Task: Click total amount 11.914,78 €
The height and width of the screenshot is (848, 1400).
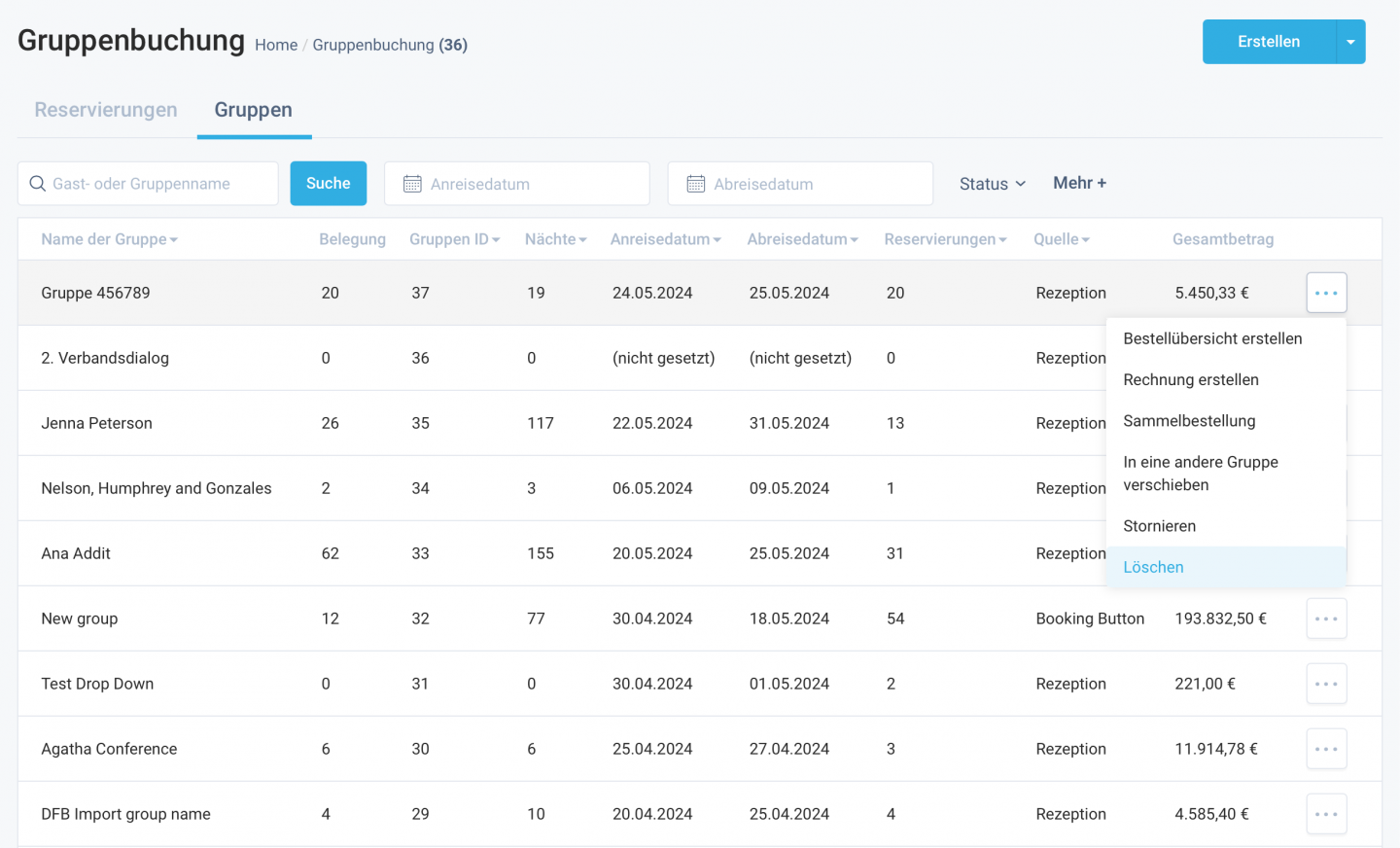Action: [1216, 749]
